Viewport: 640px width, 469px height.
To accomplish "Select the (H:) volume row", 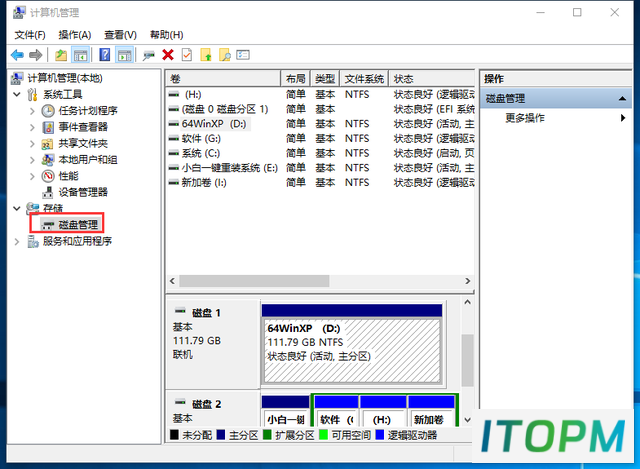I will 320,94.
